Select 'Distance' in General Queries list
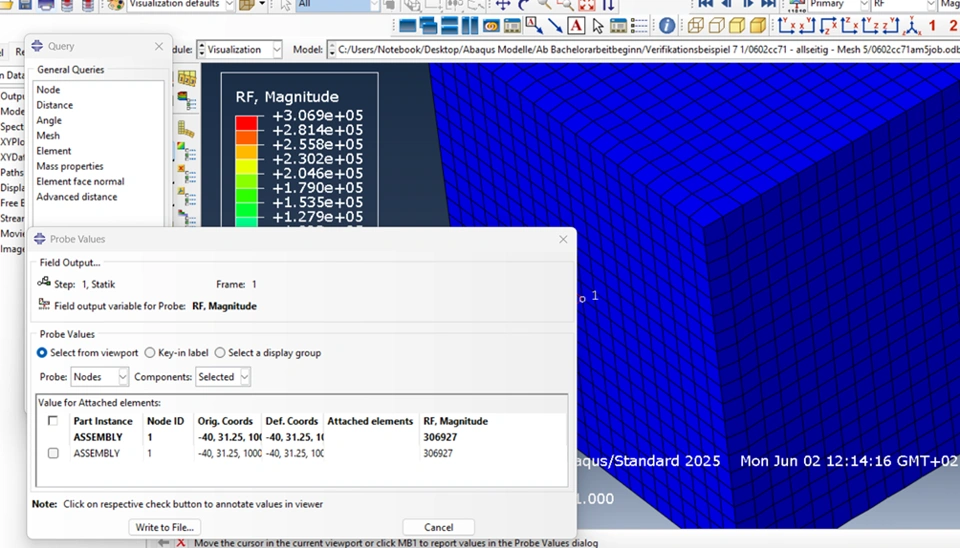This screenshot has width=960, height=548. (x=54, y=105)
